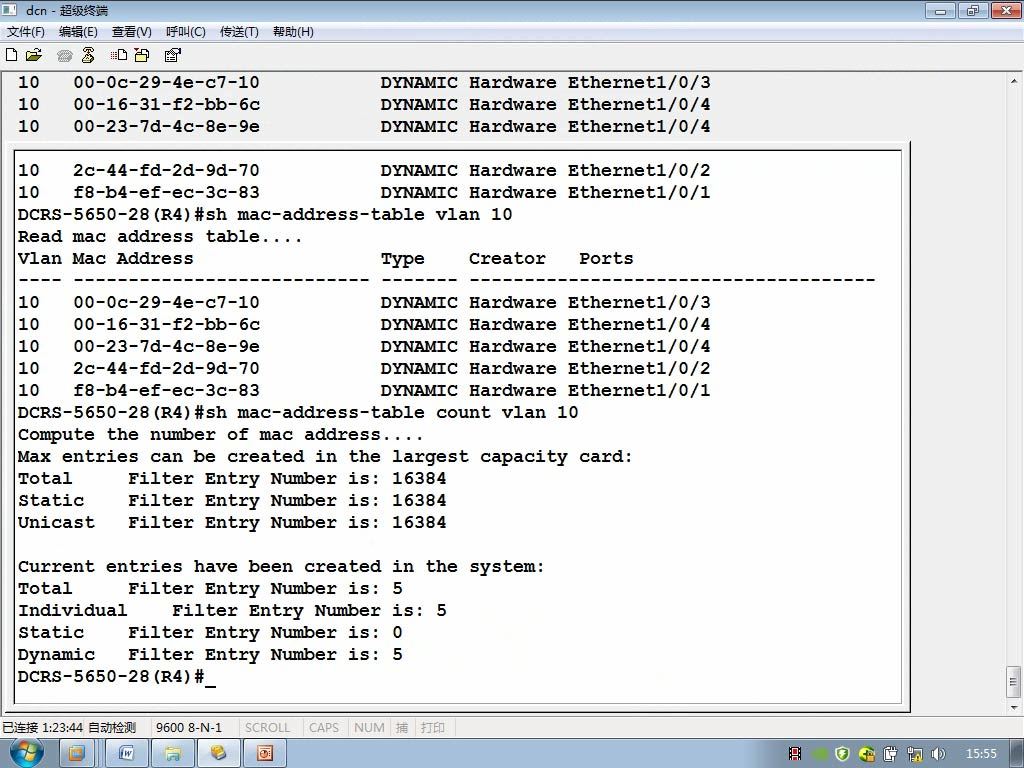
Task: Click the 'Ports' column header text
Action: tap(606, 259)
